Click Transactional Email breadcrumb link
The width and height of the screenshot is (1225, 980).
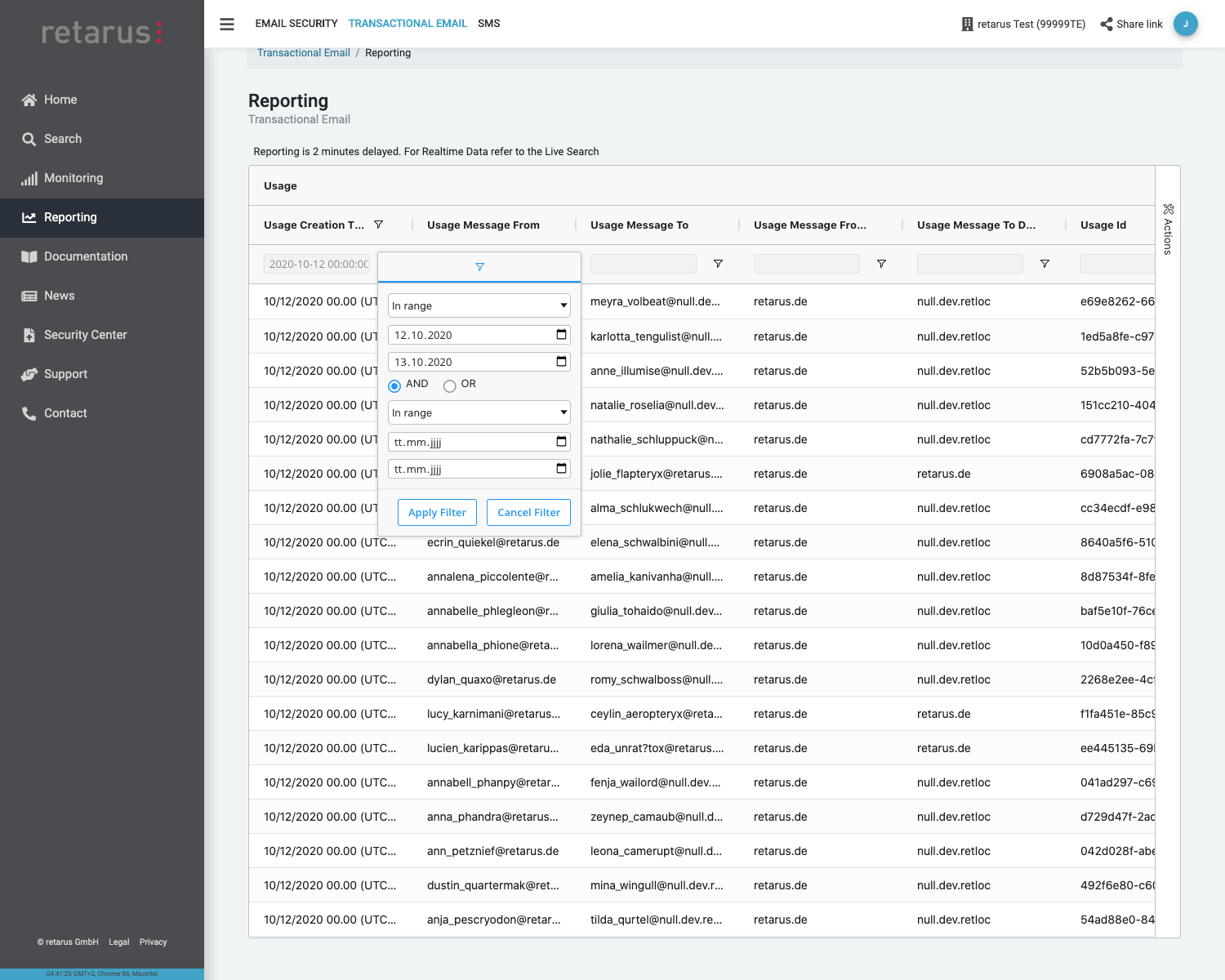[x=304, y=53]
